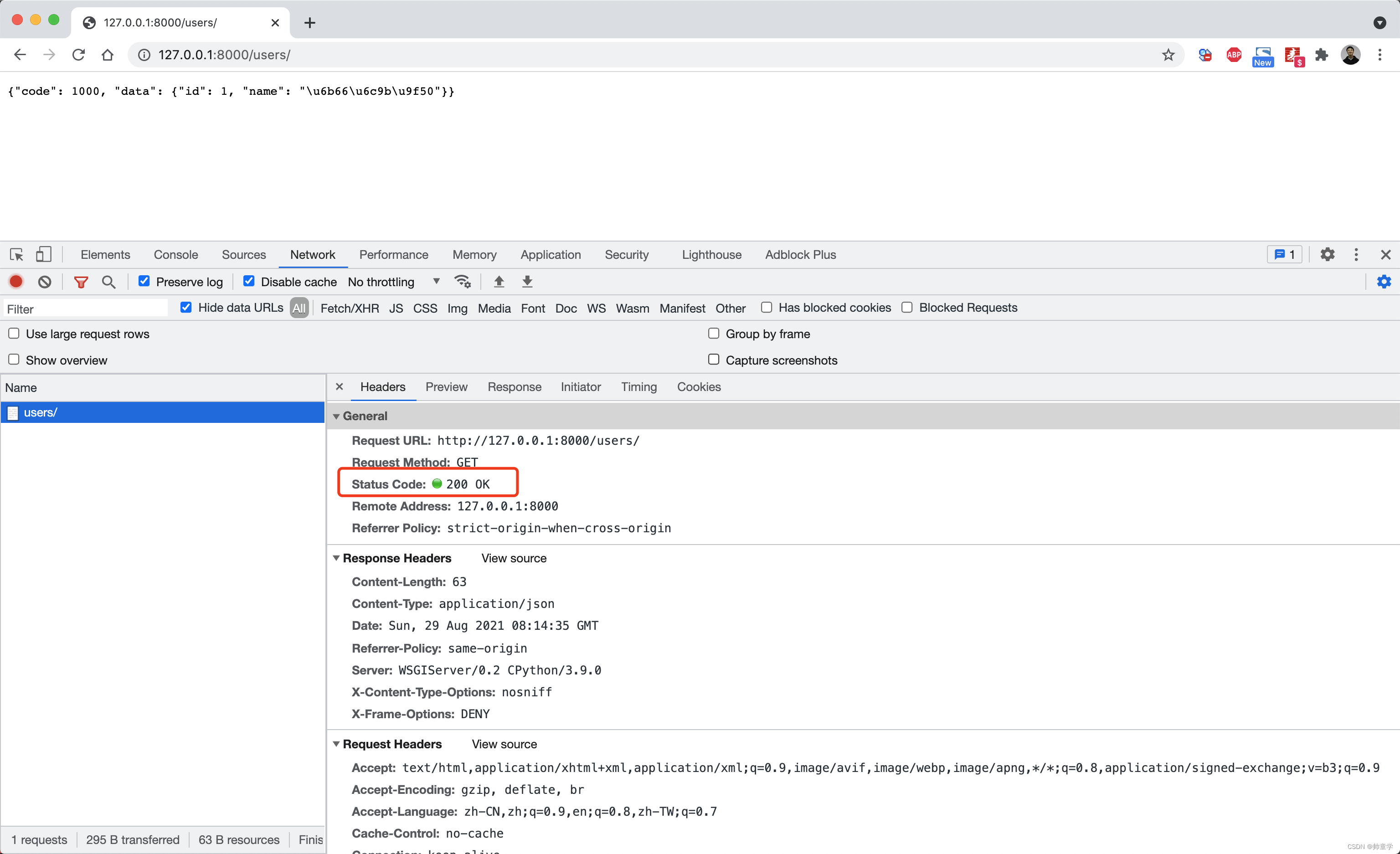Collapse the Response Headers section
This screenshot has width=1400, height=854.
coord(336,559)
